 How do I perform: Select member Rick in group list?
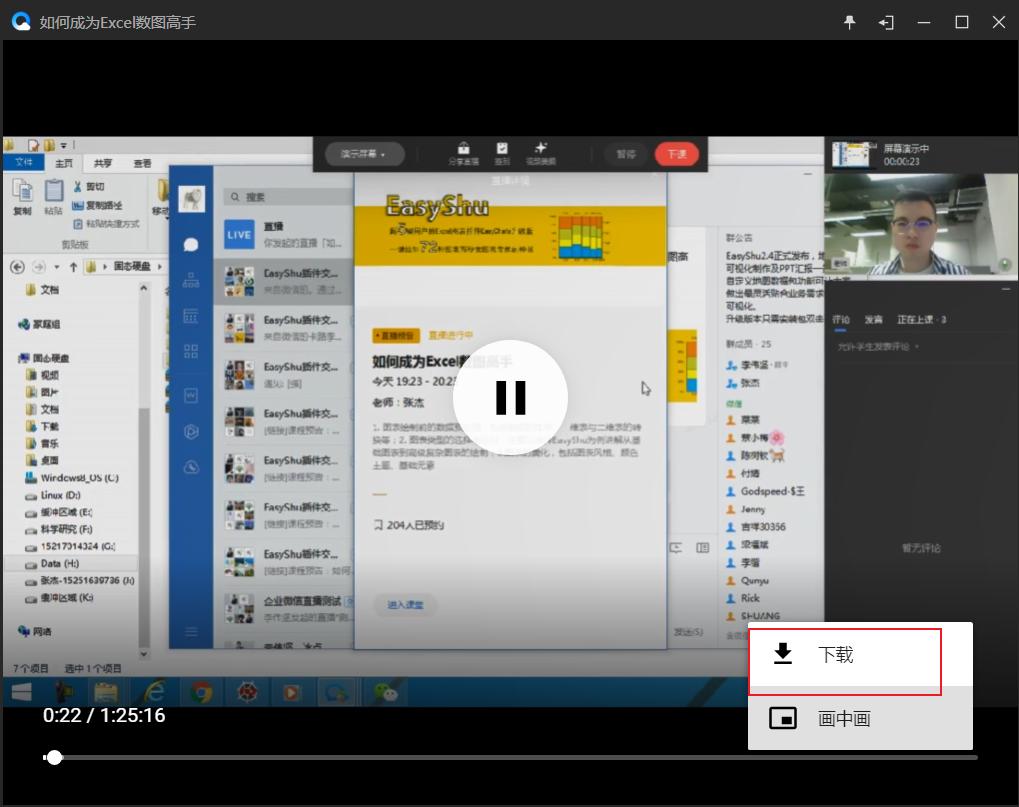[x=743, y=598]
